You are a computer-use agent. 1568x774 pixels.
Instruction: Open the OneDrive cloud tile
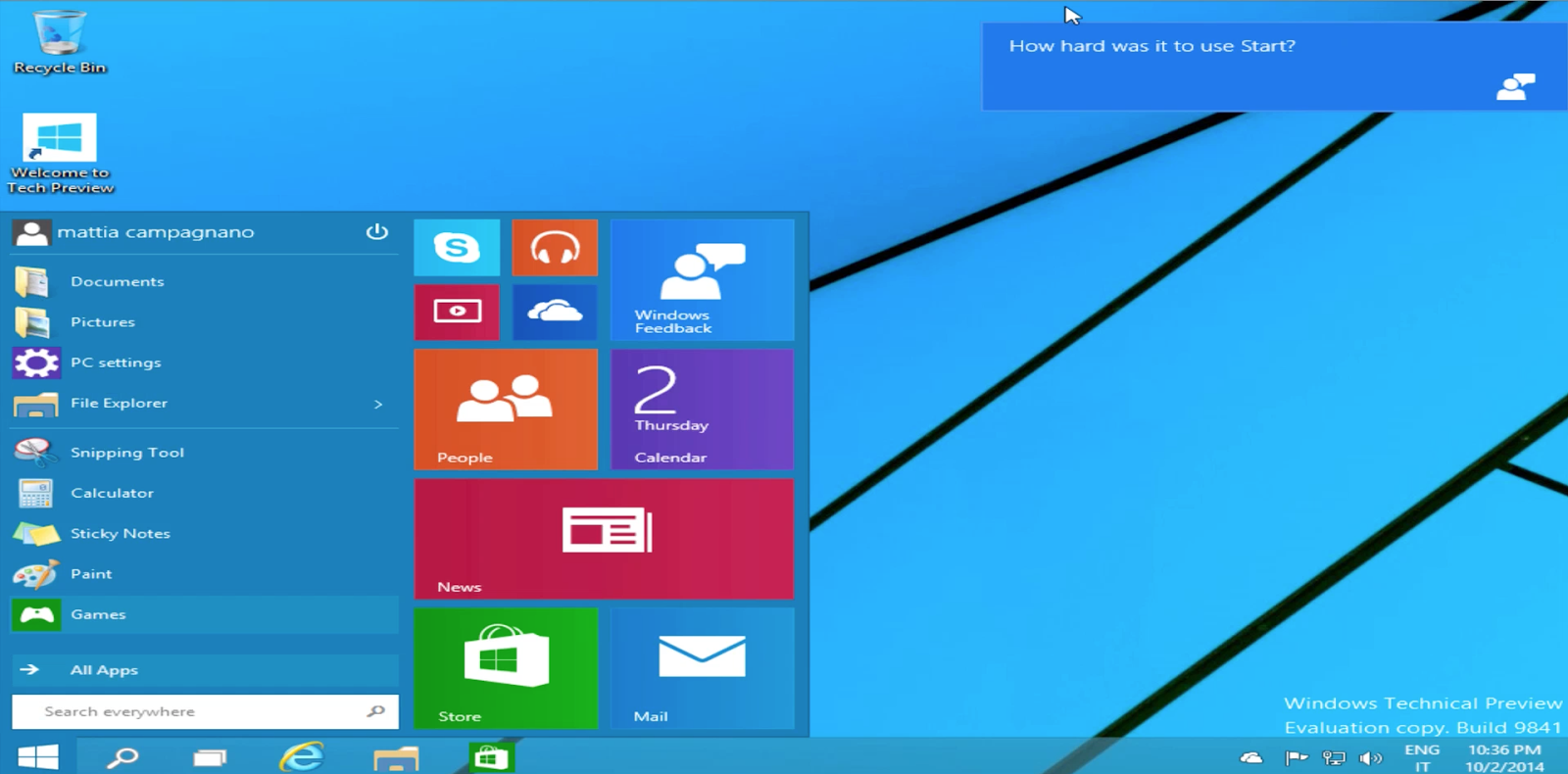pos(555,312)
